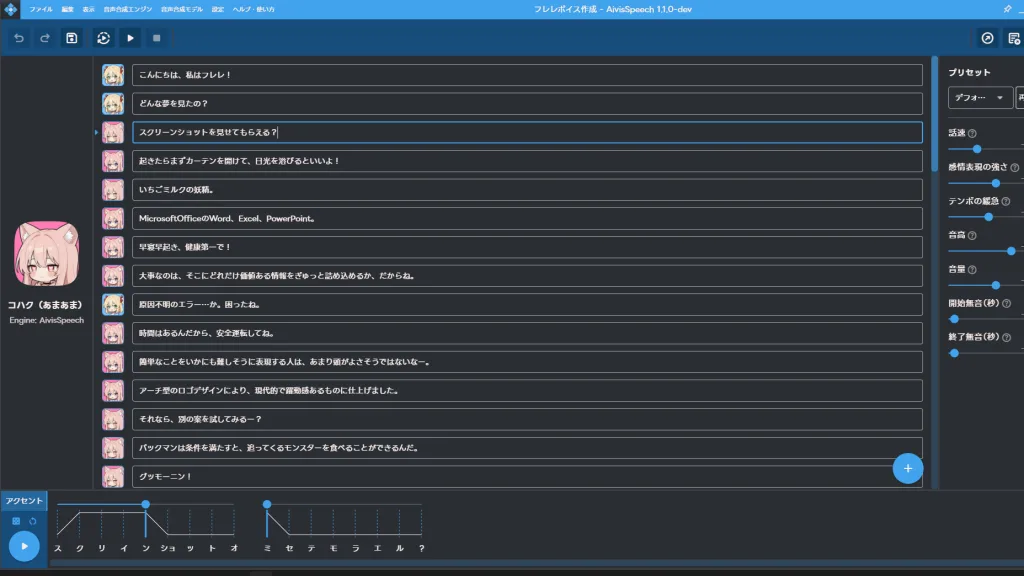Image resolution: width=1024 pixels, height=576 pixels.
Task: Click the large コハク（あまあま） character portrait
Action: (x=46, y=254)
